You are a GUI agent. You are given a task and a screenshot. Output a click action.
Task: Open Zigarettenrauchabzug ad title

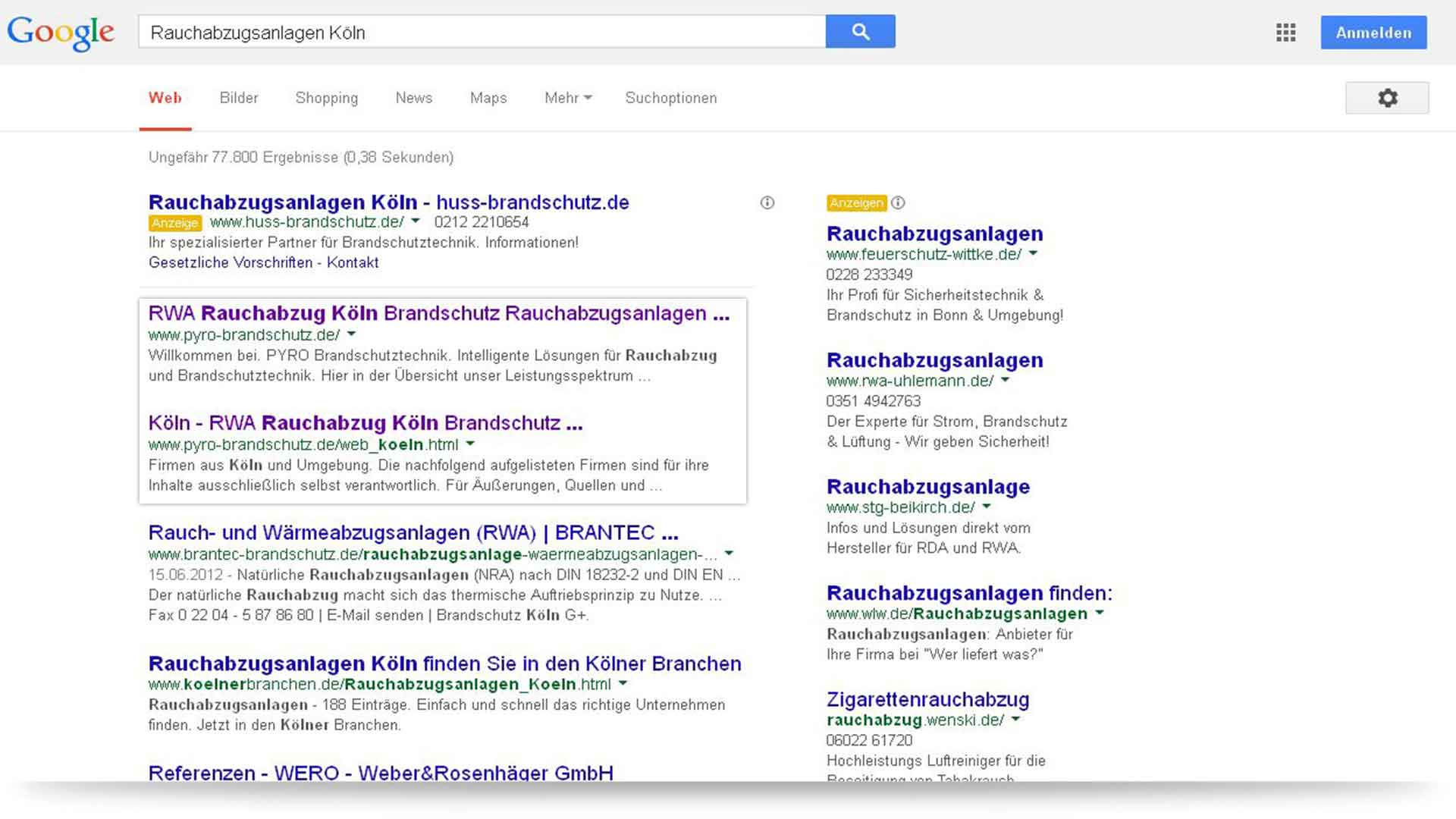point(927,699)
